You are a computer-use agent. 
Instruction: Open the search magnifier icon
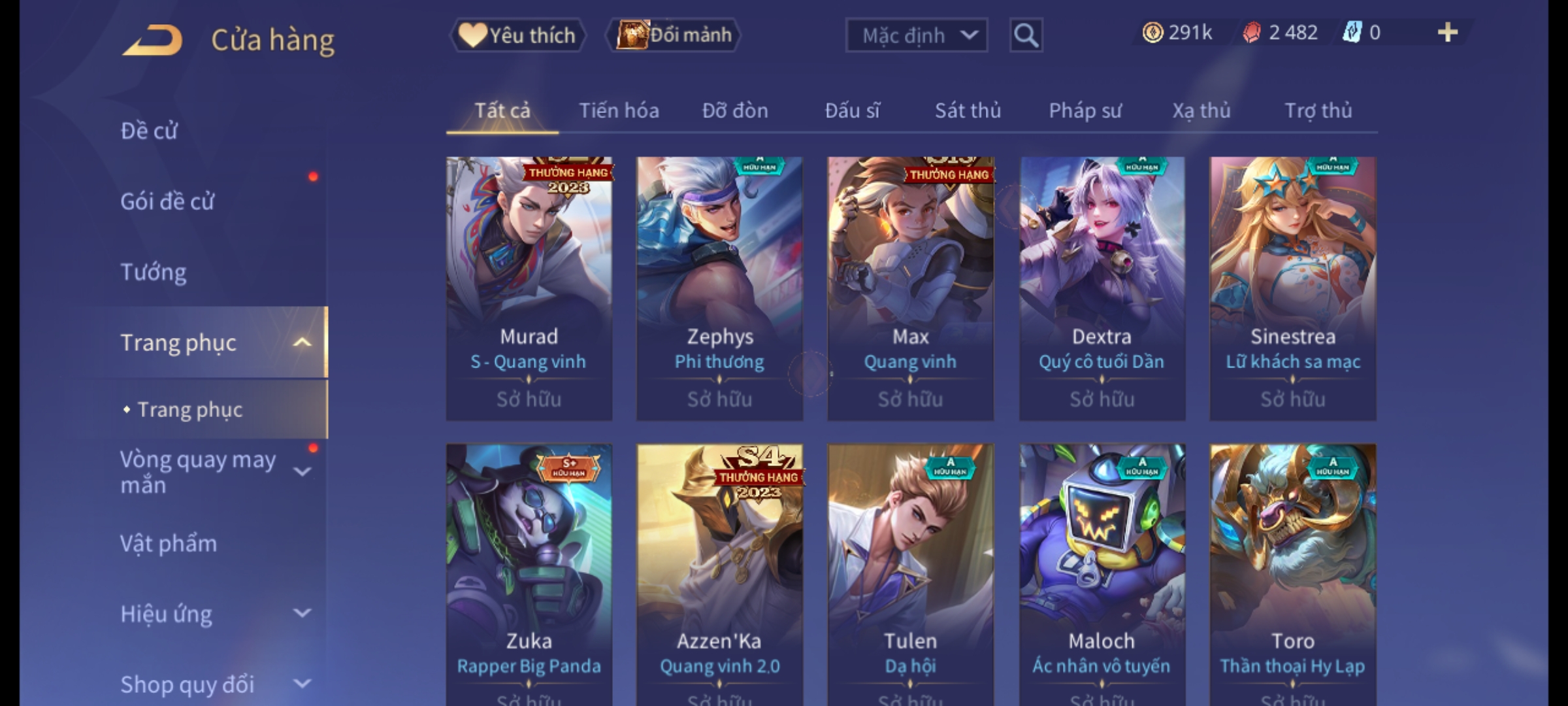click(x=1026, y=35)
